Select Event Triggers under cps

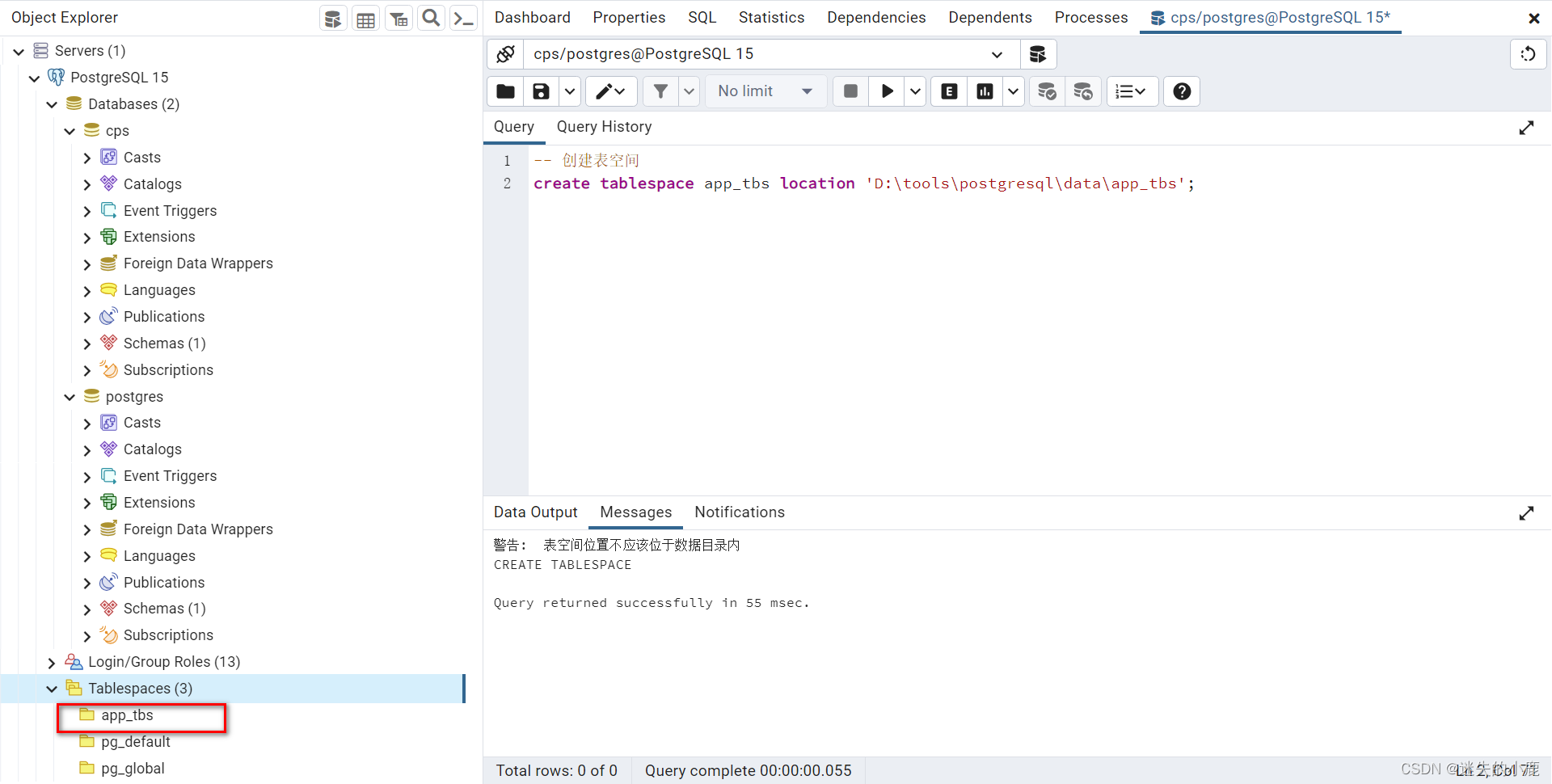coord(170,211)
